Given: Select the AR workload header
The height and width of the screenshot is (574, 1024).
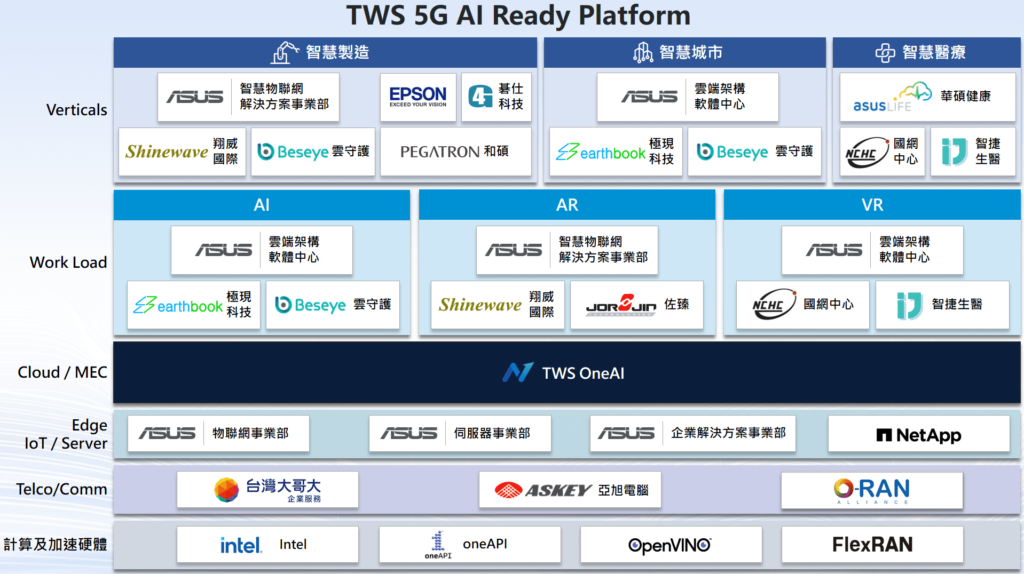Looking at the screenshot, I should 566,205.
